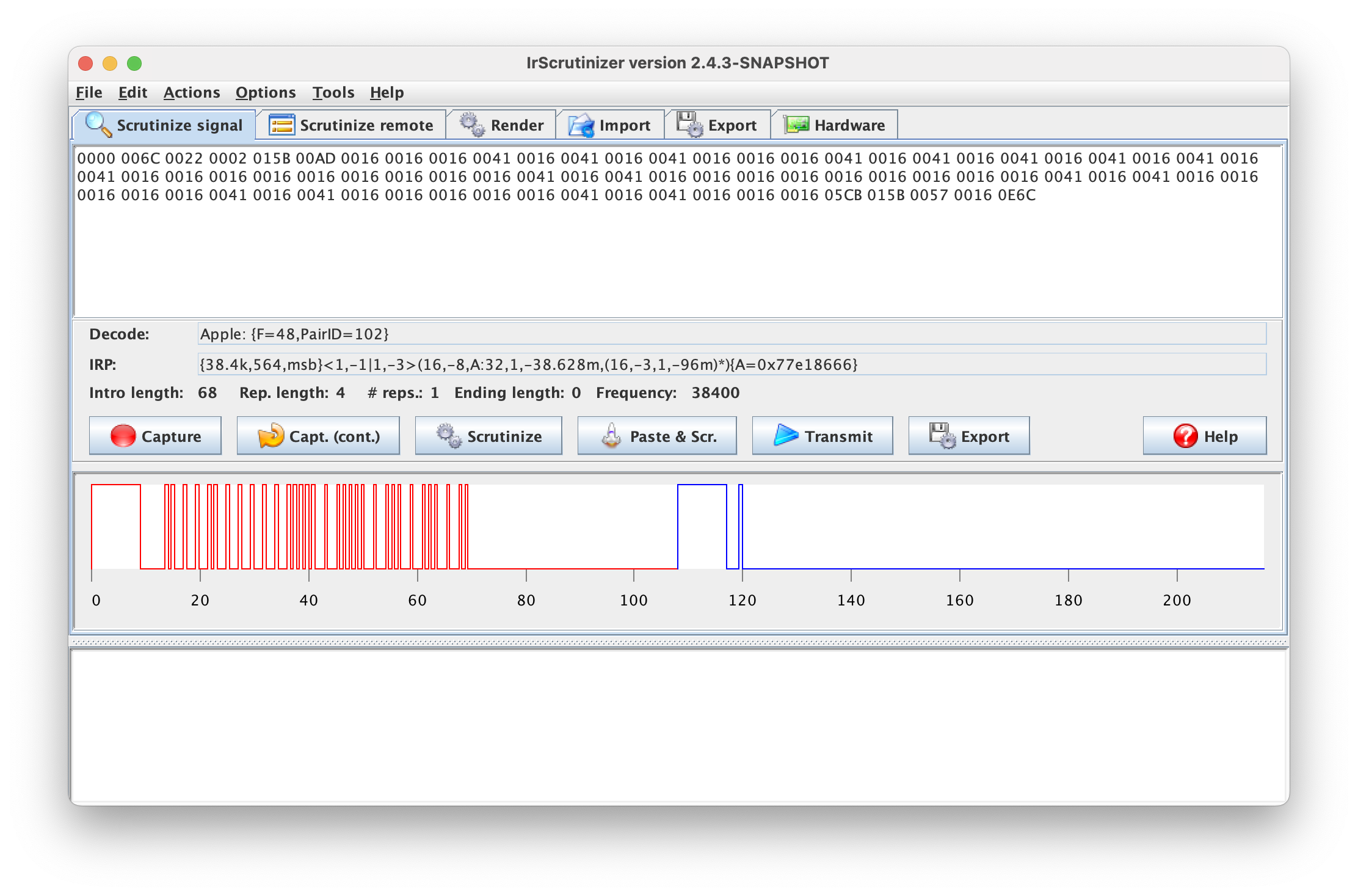Click the red intro pulse in signal plot
This screenshot has height=896, width=1358.
(116, 526)
